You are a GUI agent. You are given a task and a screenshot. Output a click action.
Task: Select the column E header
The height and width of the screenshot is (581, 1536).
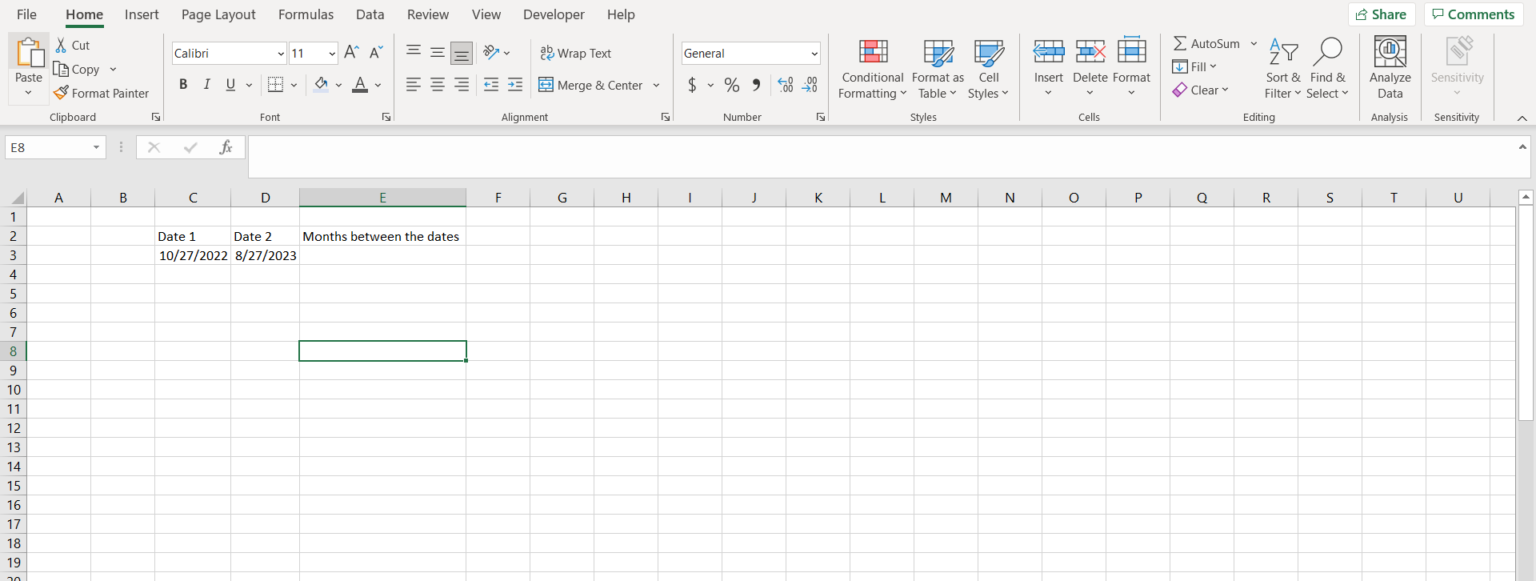coord(382,198)
